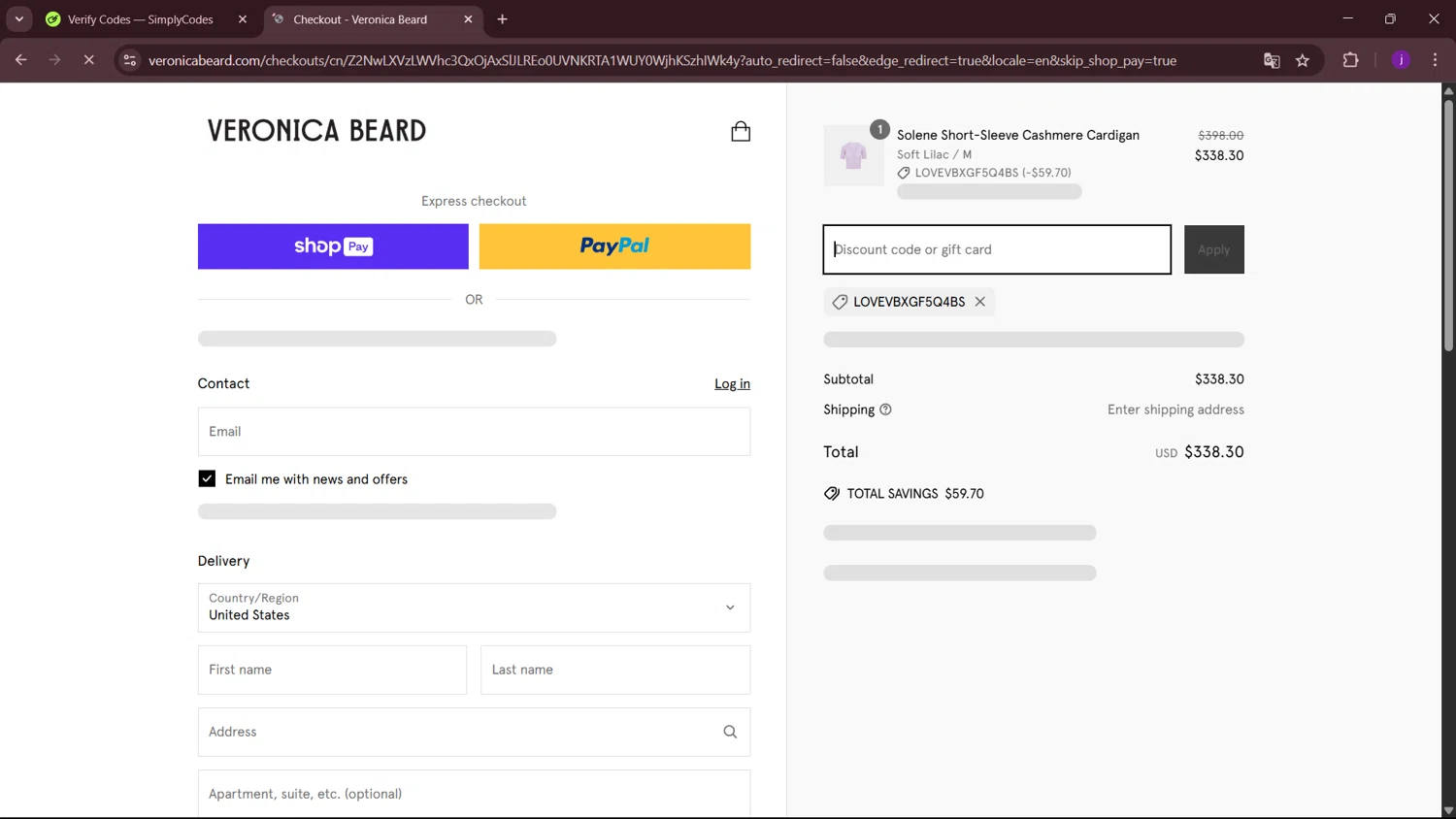Stop page loading with the X button

(88, 60)
